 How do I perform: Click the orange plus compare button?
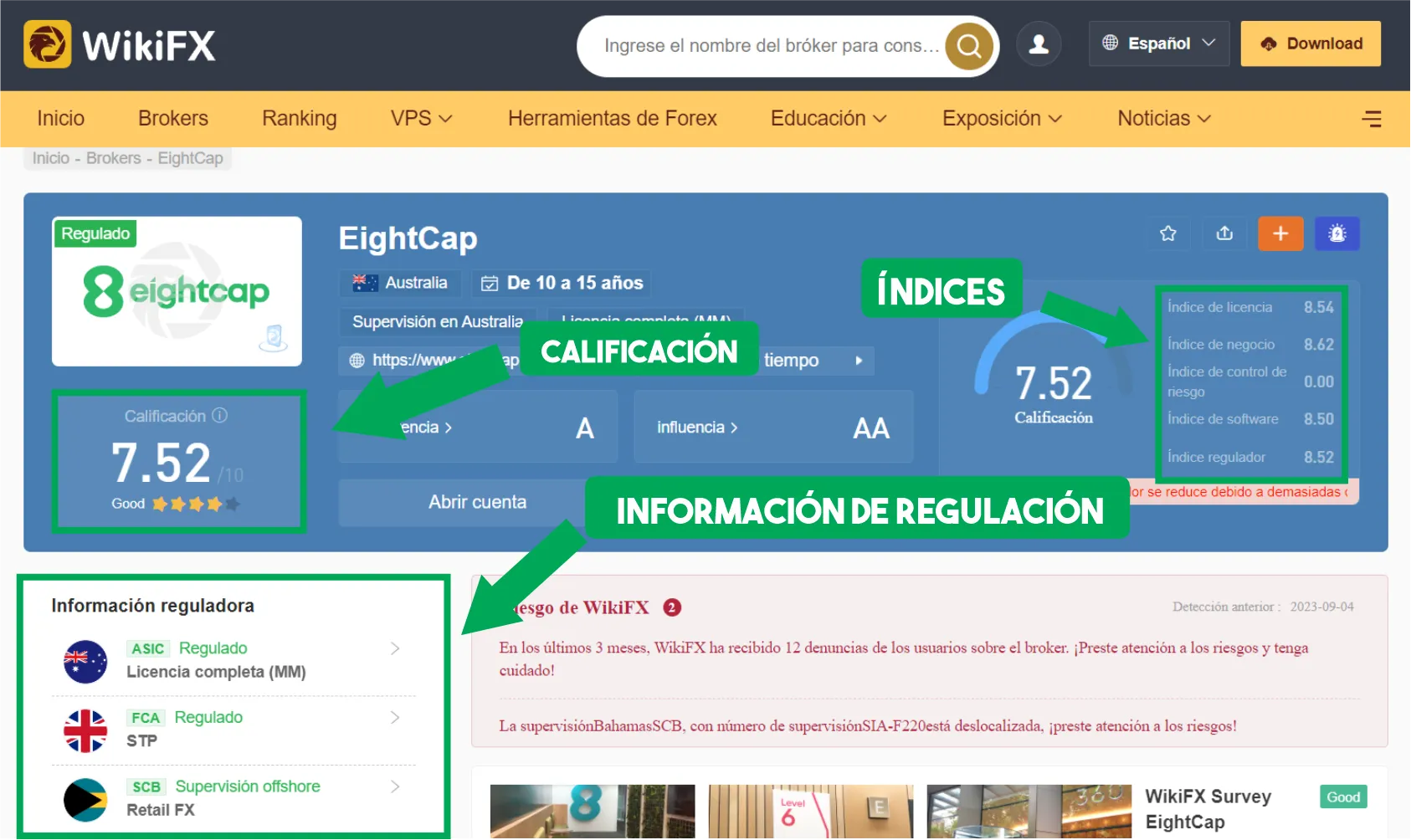[1280, 233]
